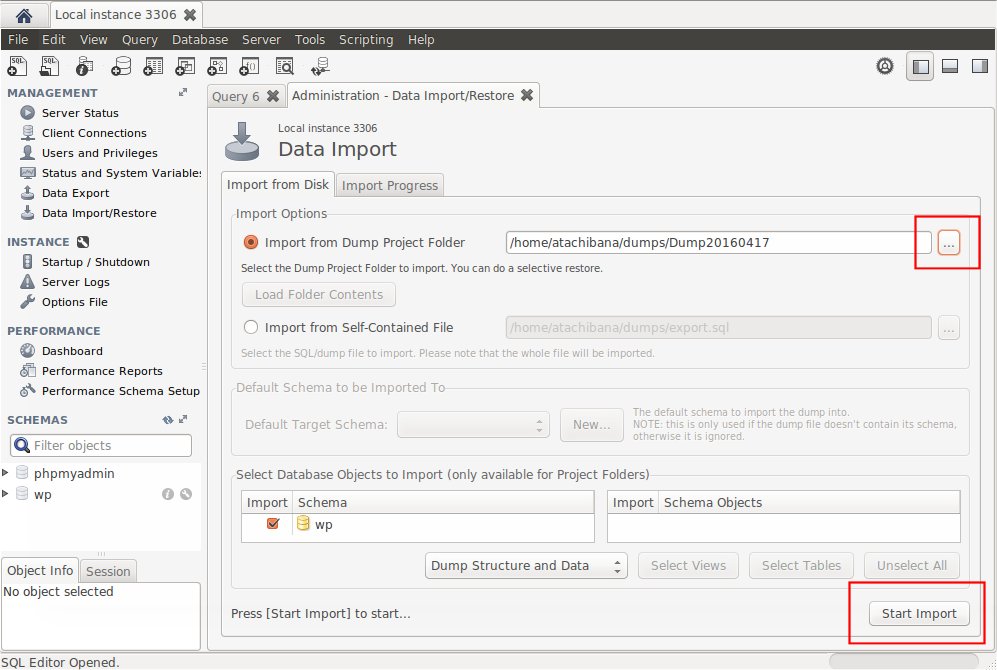Click the Start Import button
The width and height of the screenshot is (997, 670).
click(918, 614)
